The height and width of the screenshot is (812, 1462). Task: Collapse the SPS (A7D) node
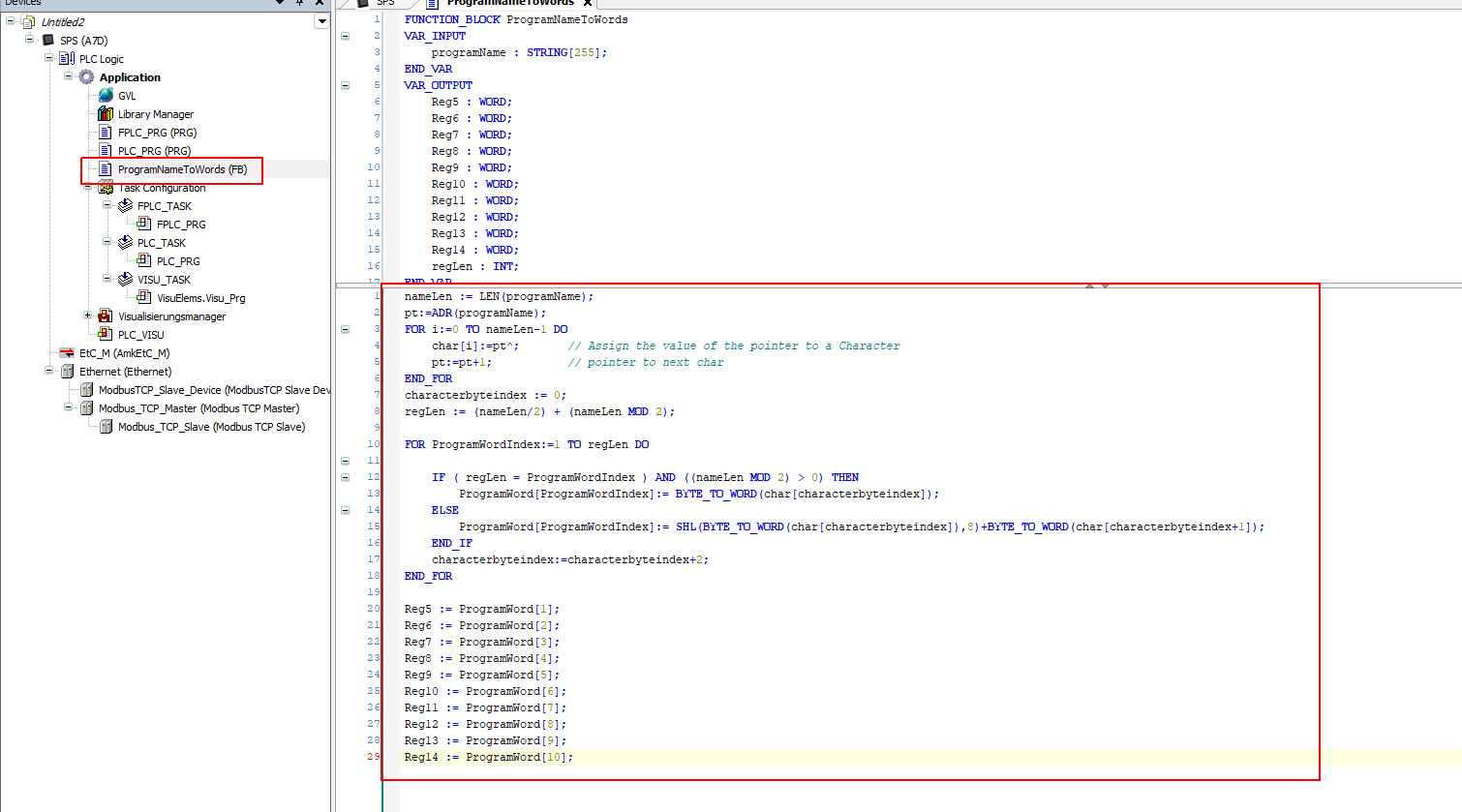click(29, 40)
